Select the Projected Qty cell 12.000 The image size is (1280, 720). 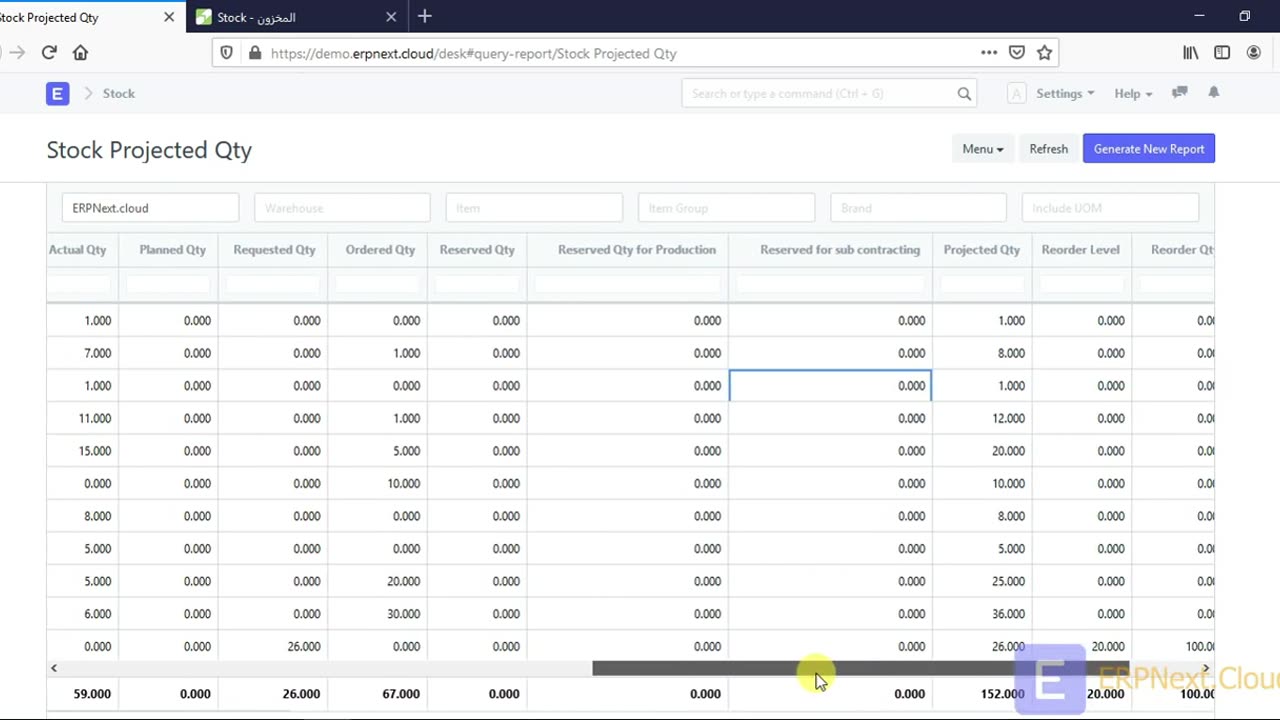pos(982,418)
